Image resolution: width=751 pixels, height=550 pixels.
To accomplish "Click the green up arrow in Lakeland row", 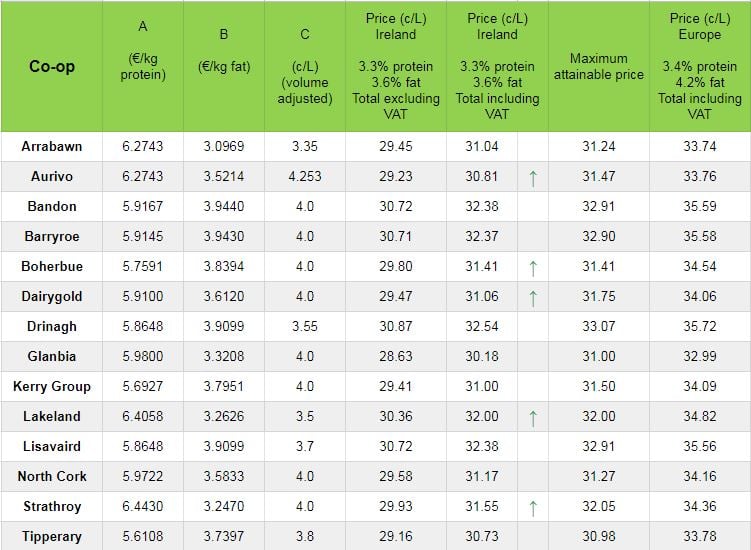I will pyautogui.click(x=533, y=417).
